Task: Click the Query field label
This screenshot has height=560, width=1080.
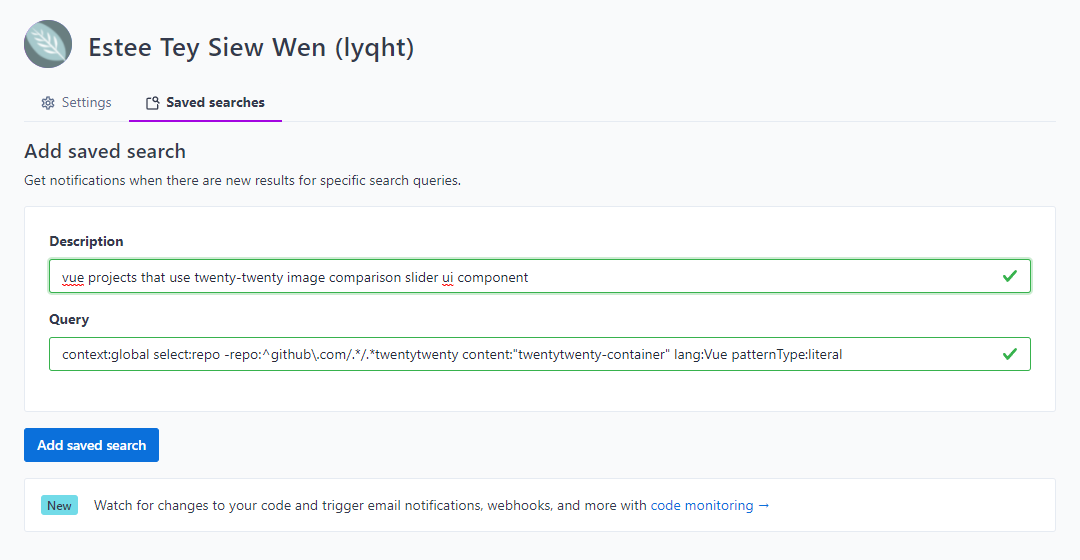Action: click(69, 319)
